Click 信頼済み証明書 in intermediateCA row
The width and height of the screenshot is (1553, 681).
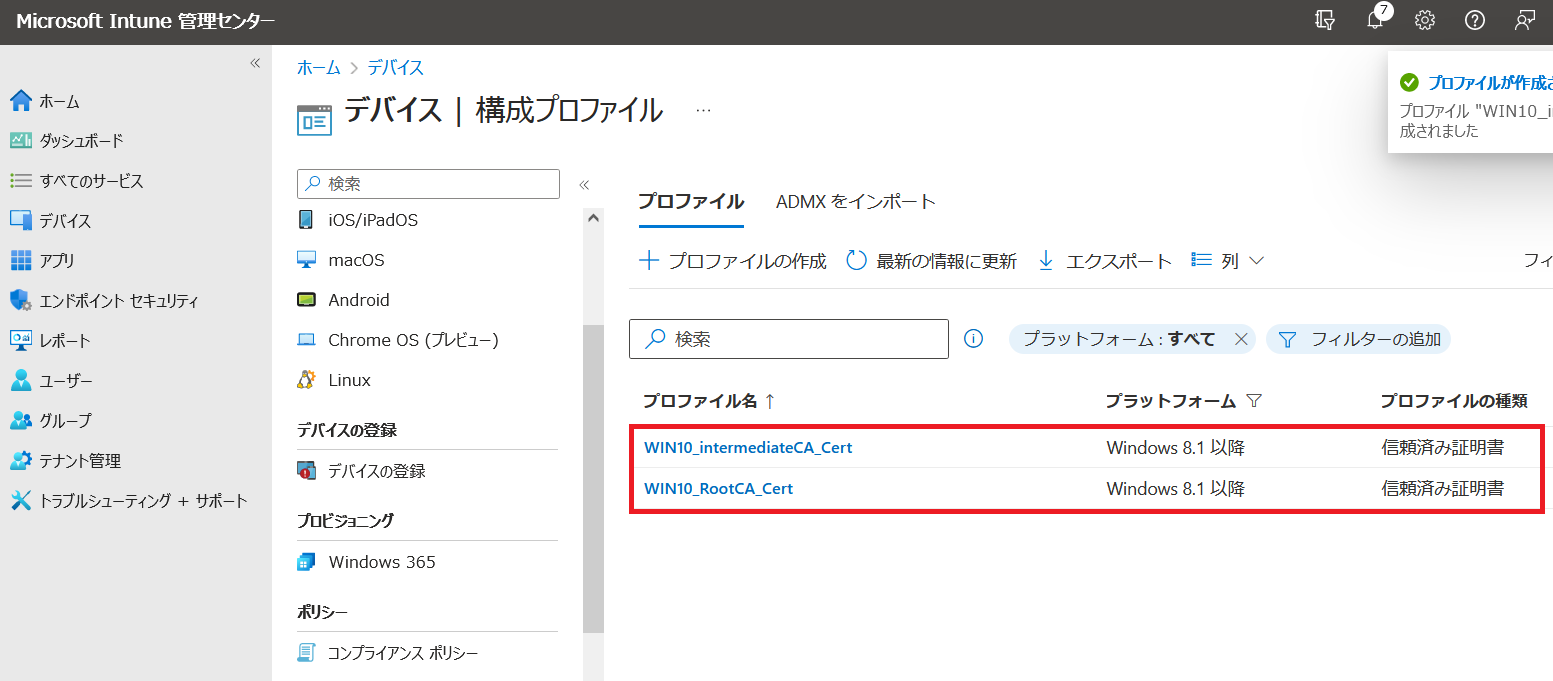tap(1443, 448)
